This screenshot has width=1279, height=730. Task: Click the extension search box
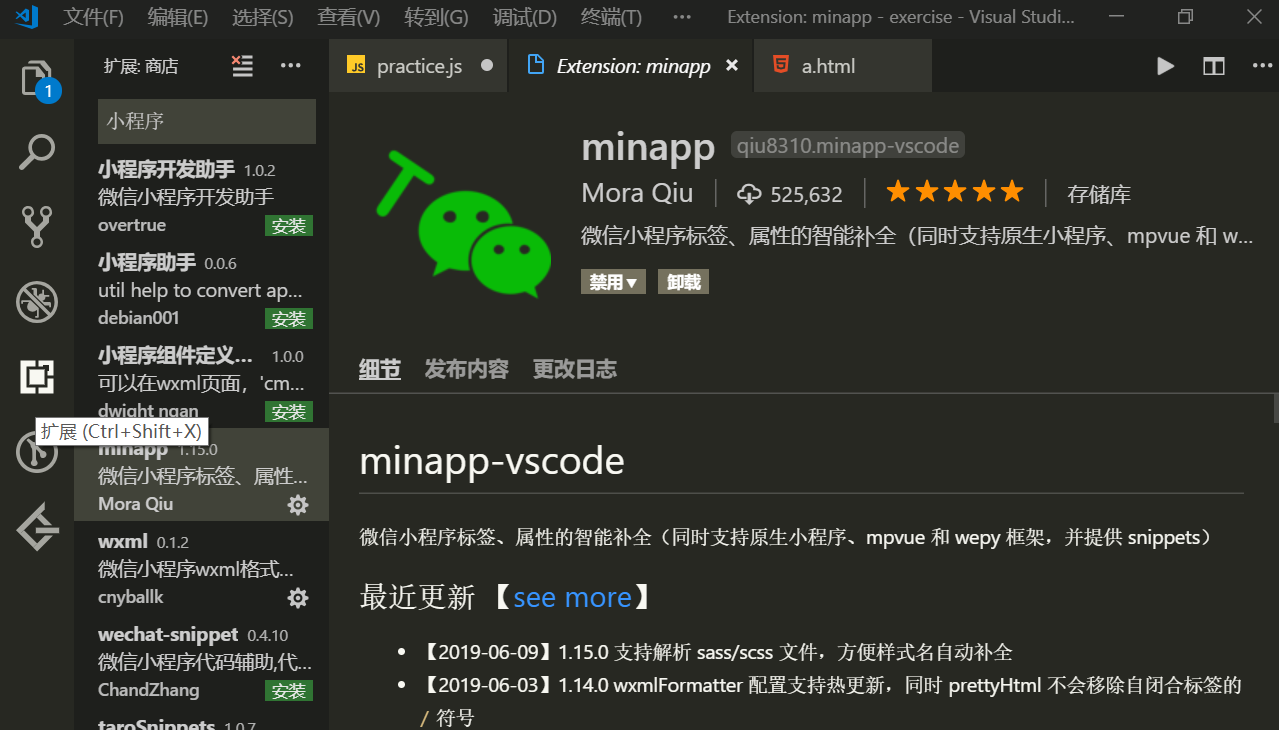coord(207,121)
